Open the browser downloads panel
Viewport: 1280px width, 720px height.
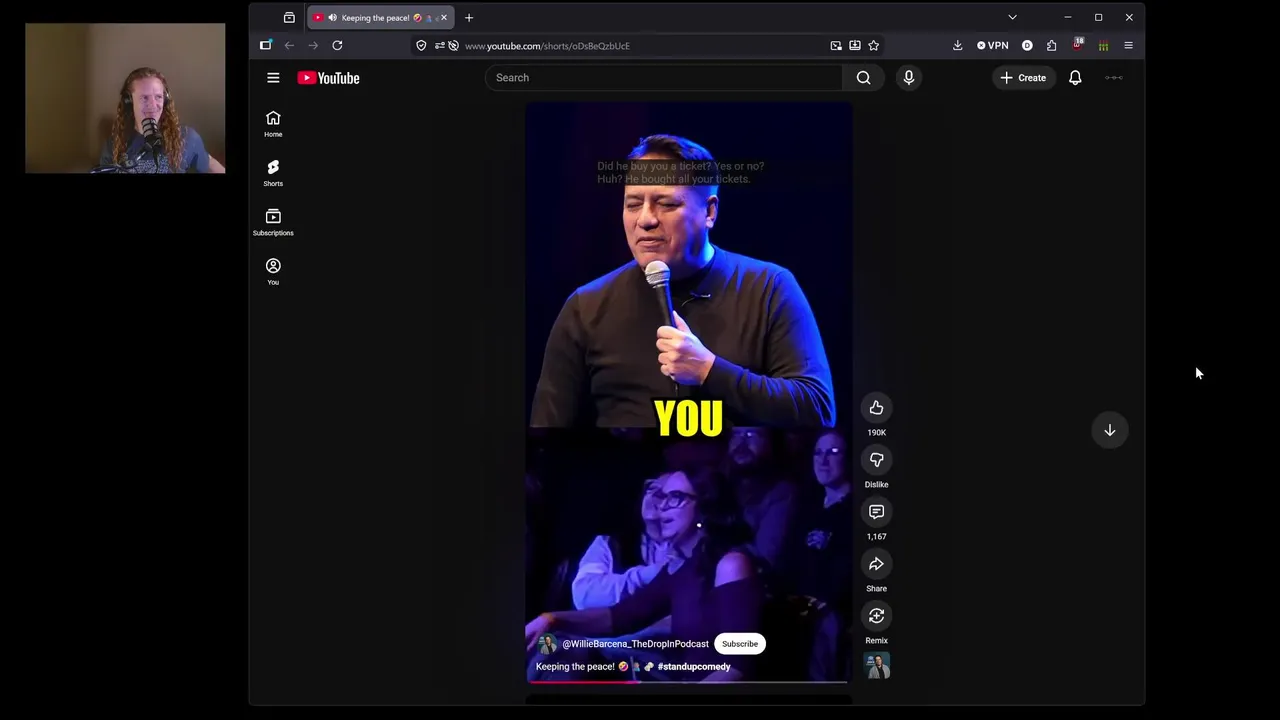[957, 45]
